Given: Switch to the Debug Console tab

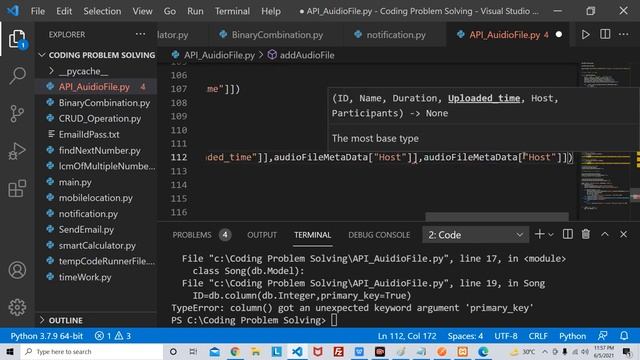Looking at the screenshot, I should (379, 235).
